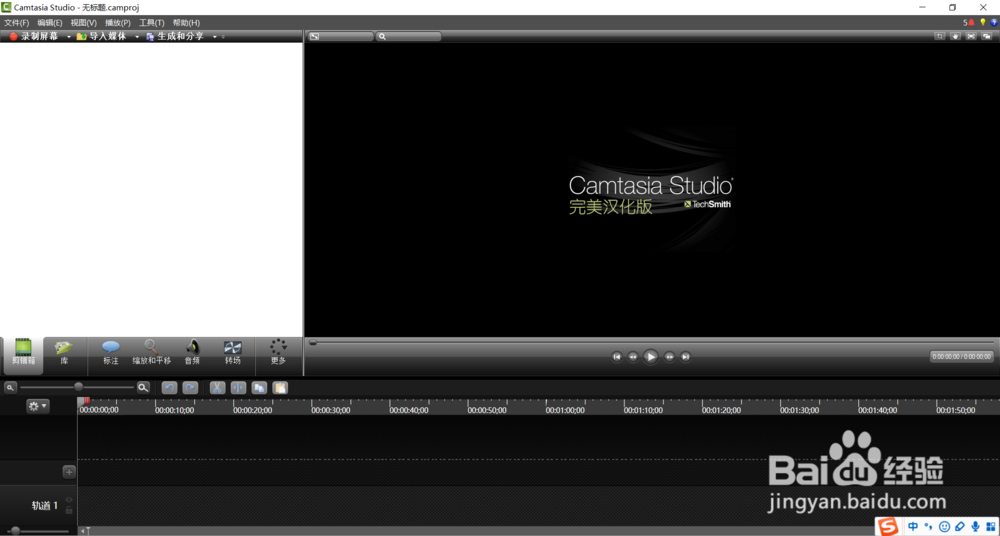The height and width of the screenshot is (536, 1000).
Task: Toggle the 轨道 1 lock icon
Action: (x=69, y=510)
